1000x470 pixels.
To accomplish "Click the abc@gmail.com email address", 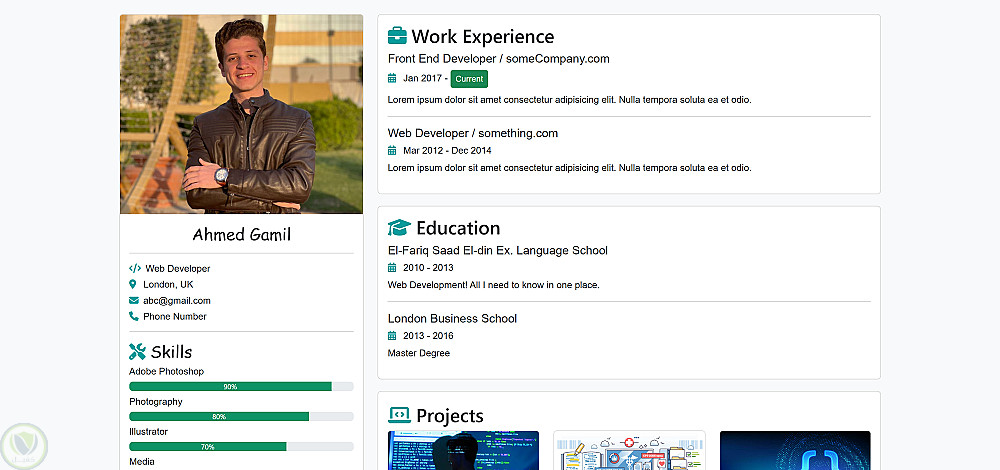I will point(177,300).
